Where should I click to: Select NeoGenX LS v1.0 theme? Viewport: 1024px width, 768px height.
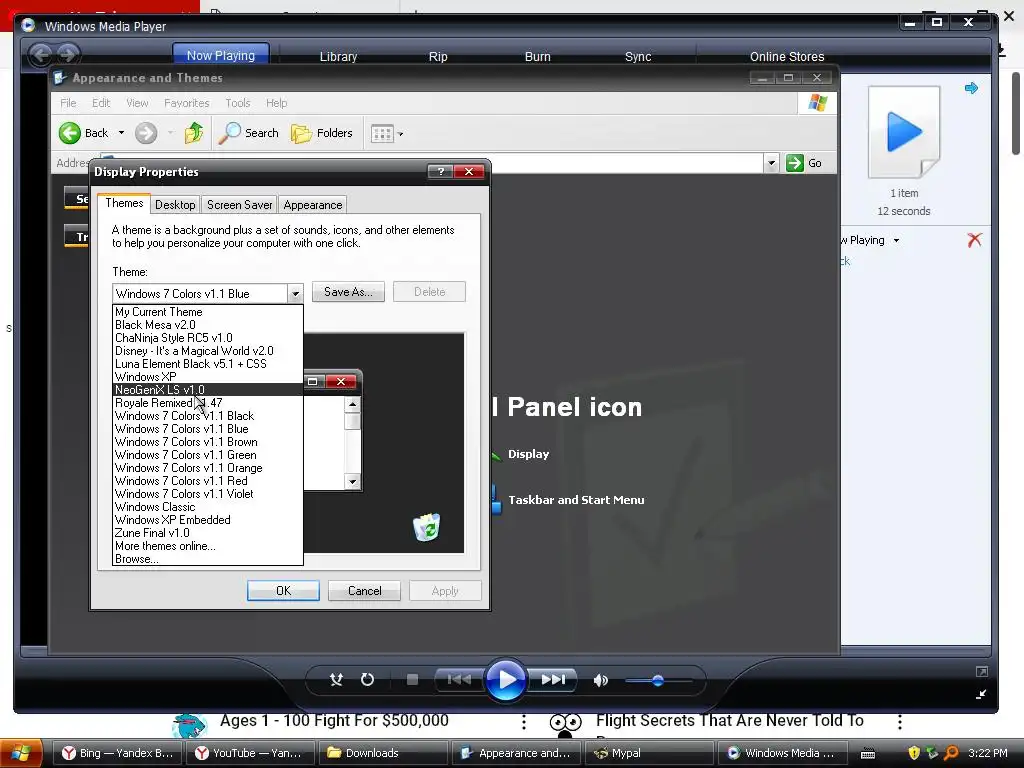(x=208, y=390)
